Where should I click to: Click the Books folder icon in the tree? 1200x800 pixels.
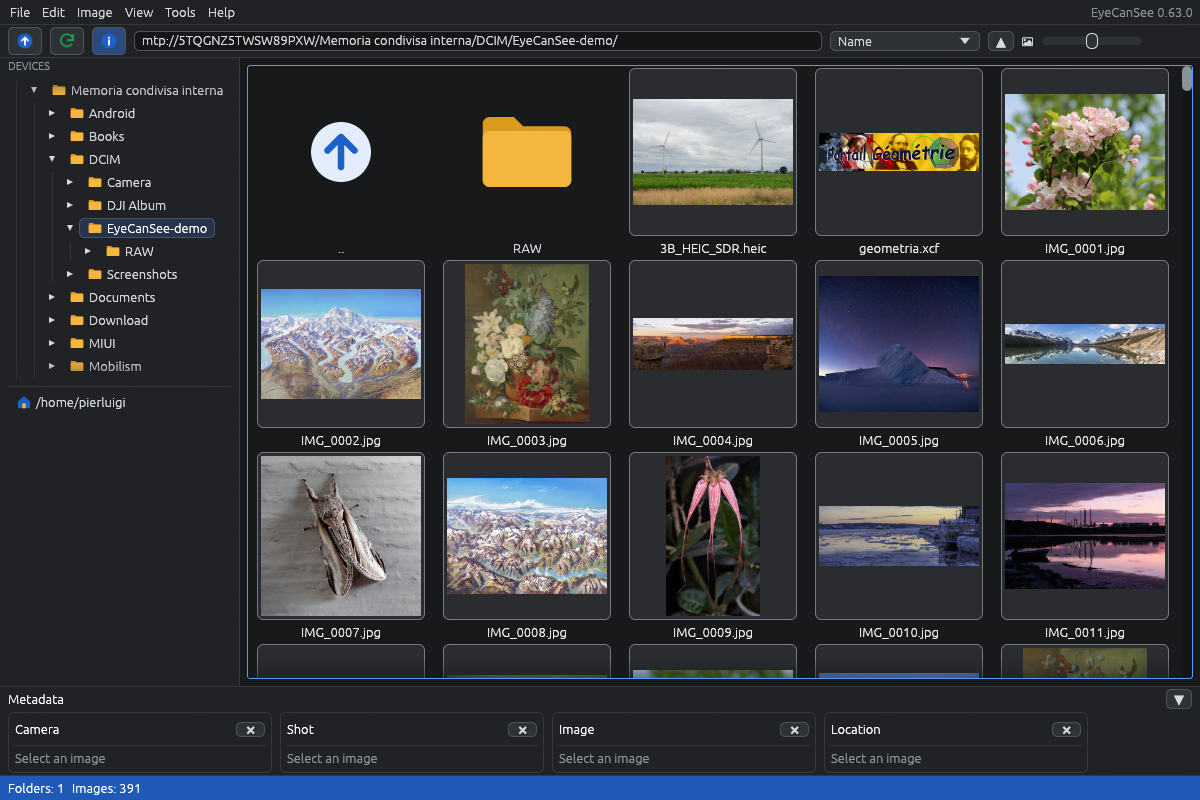click(77, 136)
